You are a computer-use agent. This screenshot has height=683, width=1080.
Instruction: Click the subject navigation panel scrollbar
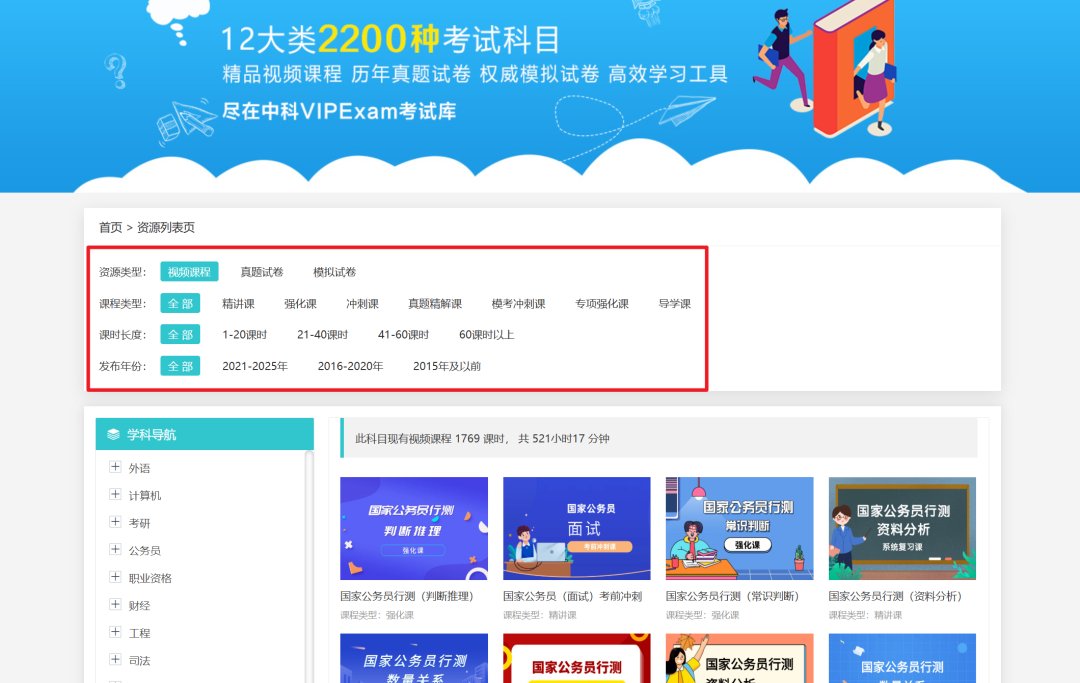(309, 567)
